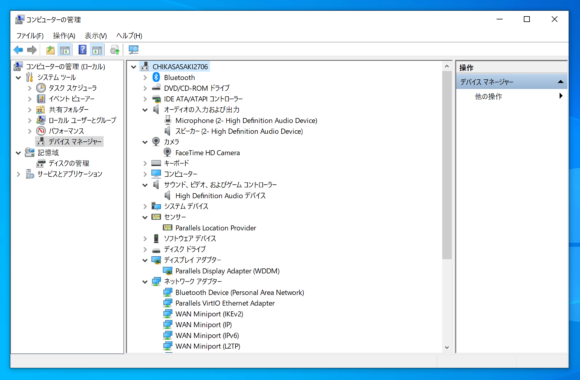Click the DVD/CD-ROM drive icon
Image resolution: width=580 pixels, height=380 pixels.
(156, 88)
